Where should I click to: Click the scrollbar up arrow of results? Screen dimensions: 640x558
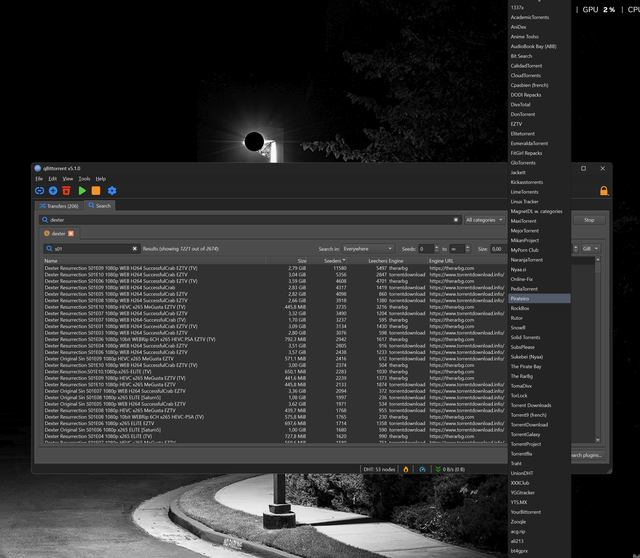[598, 259]
